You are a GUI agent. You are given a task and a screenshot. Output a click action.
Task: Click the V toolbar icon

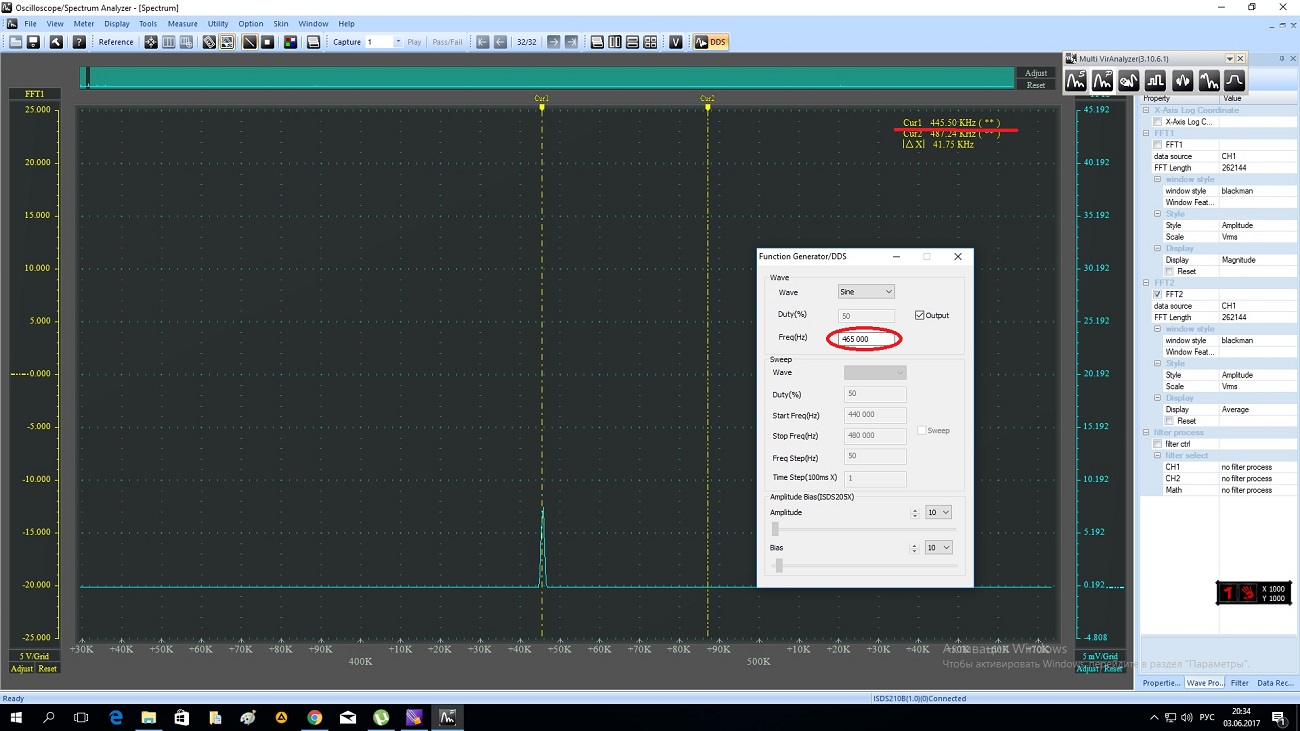676,42
